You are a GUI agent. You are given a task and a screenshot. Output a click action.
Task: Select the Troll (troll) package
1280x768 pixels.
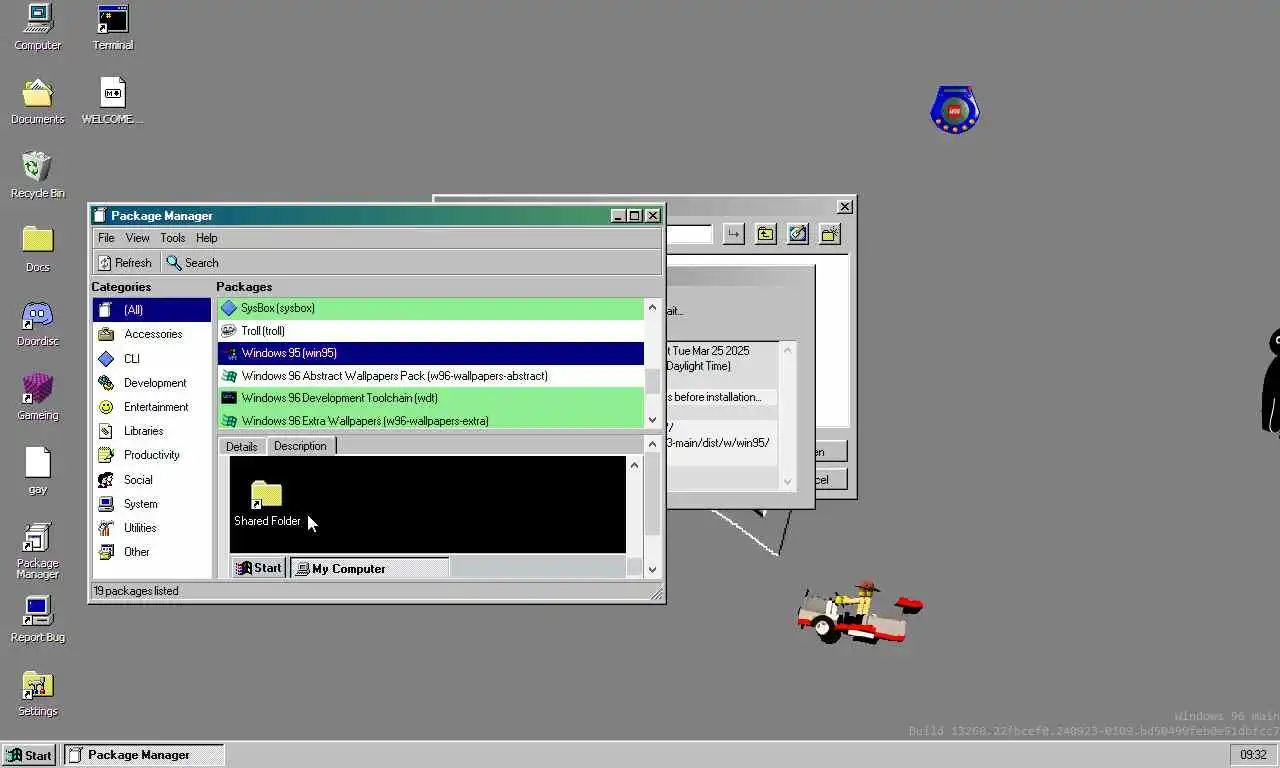click(431, 331)
